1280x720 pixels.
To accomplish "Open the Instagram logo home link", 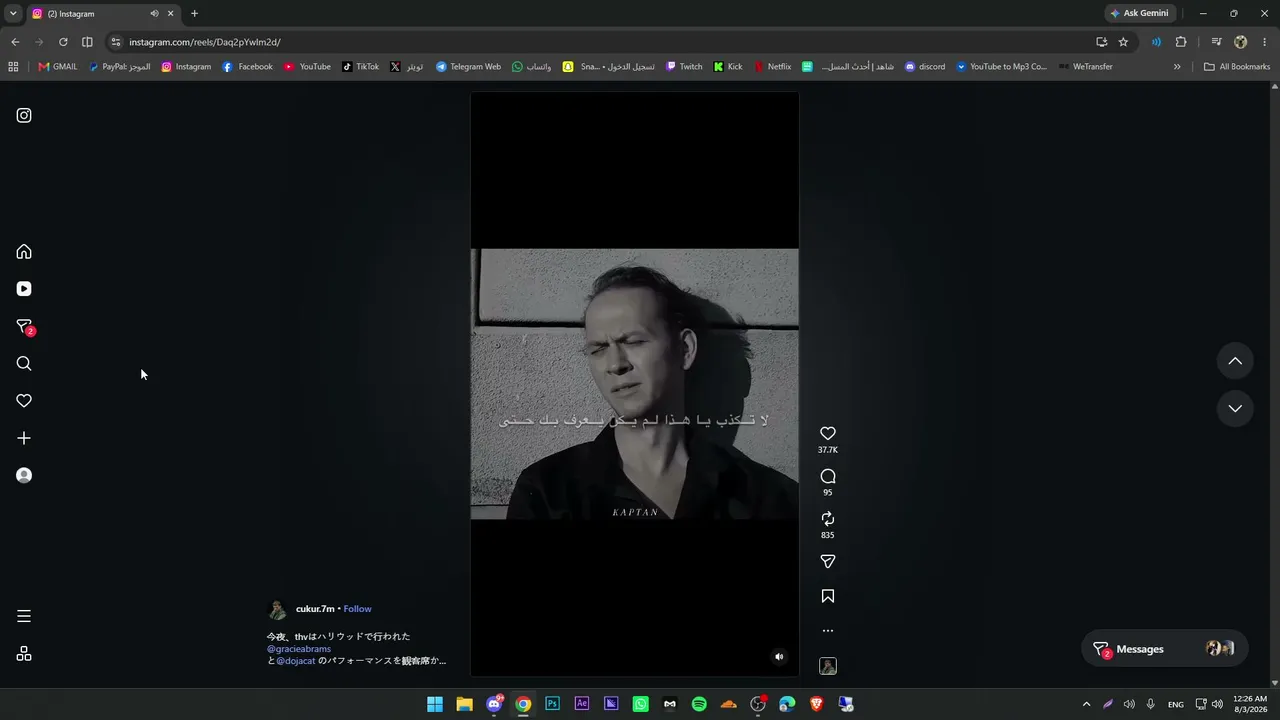I will (x=24, y=115).
